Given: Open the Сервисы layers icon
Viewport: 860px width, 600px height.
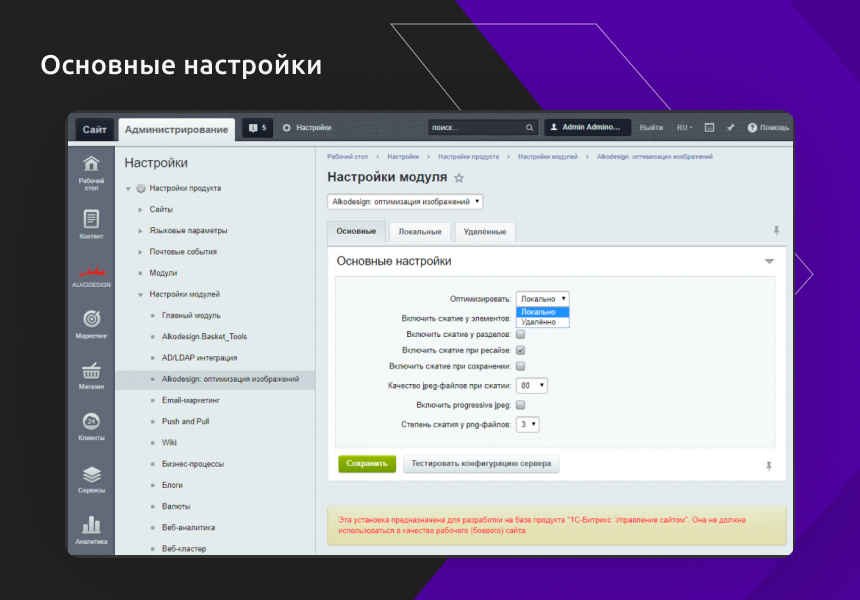Looking at the screenshot, I should (x=91, y=473).
